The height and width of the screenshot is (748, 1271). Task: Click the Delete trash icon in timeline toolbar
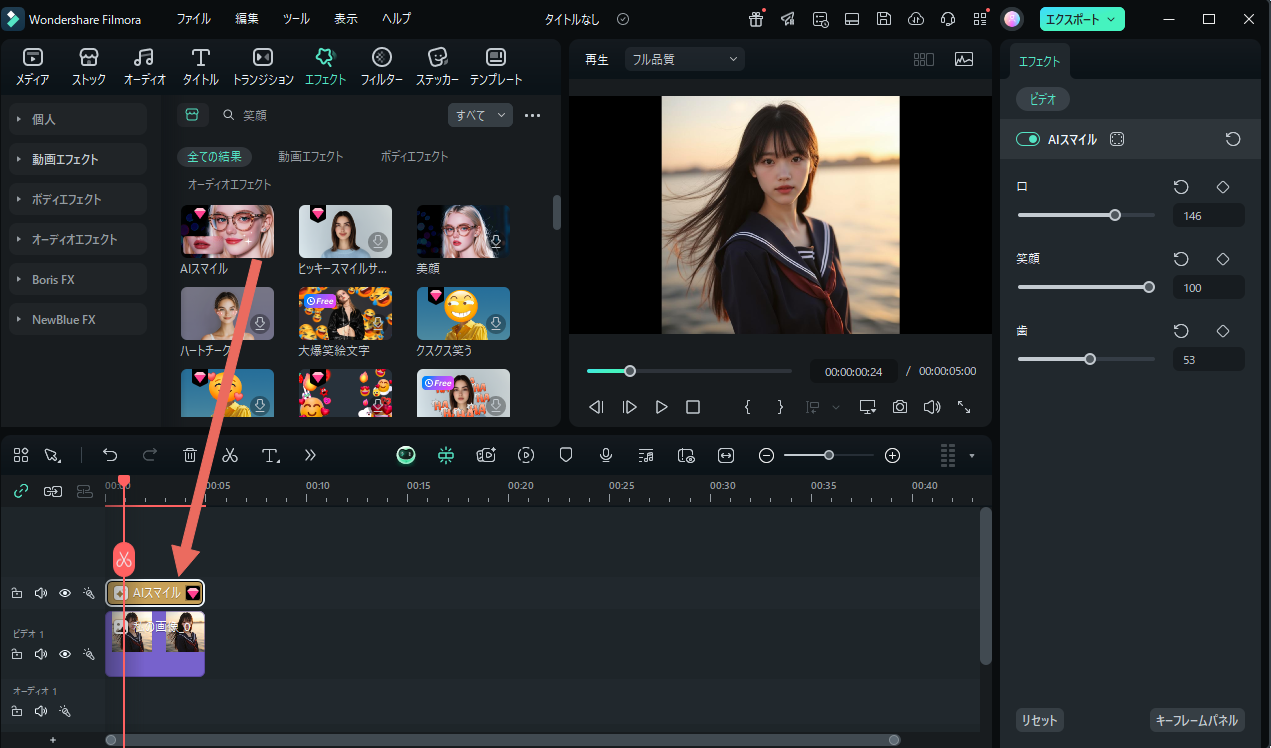coord(190,455)
